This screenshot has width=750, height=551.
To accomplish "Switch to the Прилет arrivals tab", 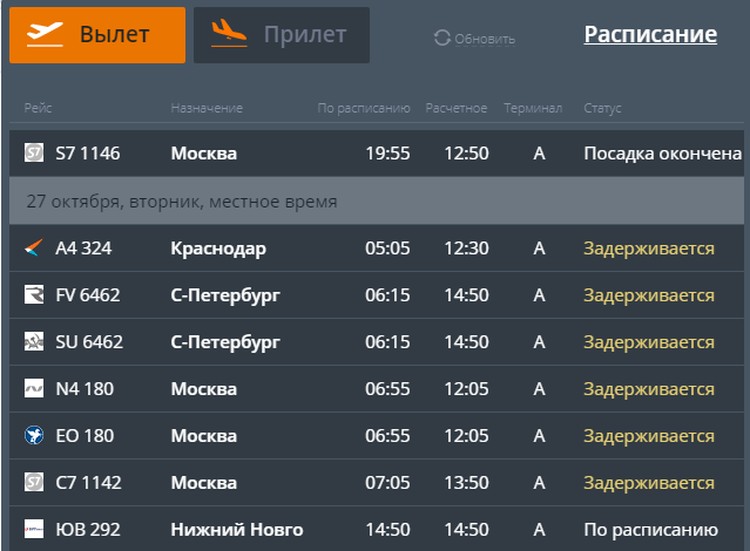I will click(x=281, y=35).
